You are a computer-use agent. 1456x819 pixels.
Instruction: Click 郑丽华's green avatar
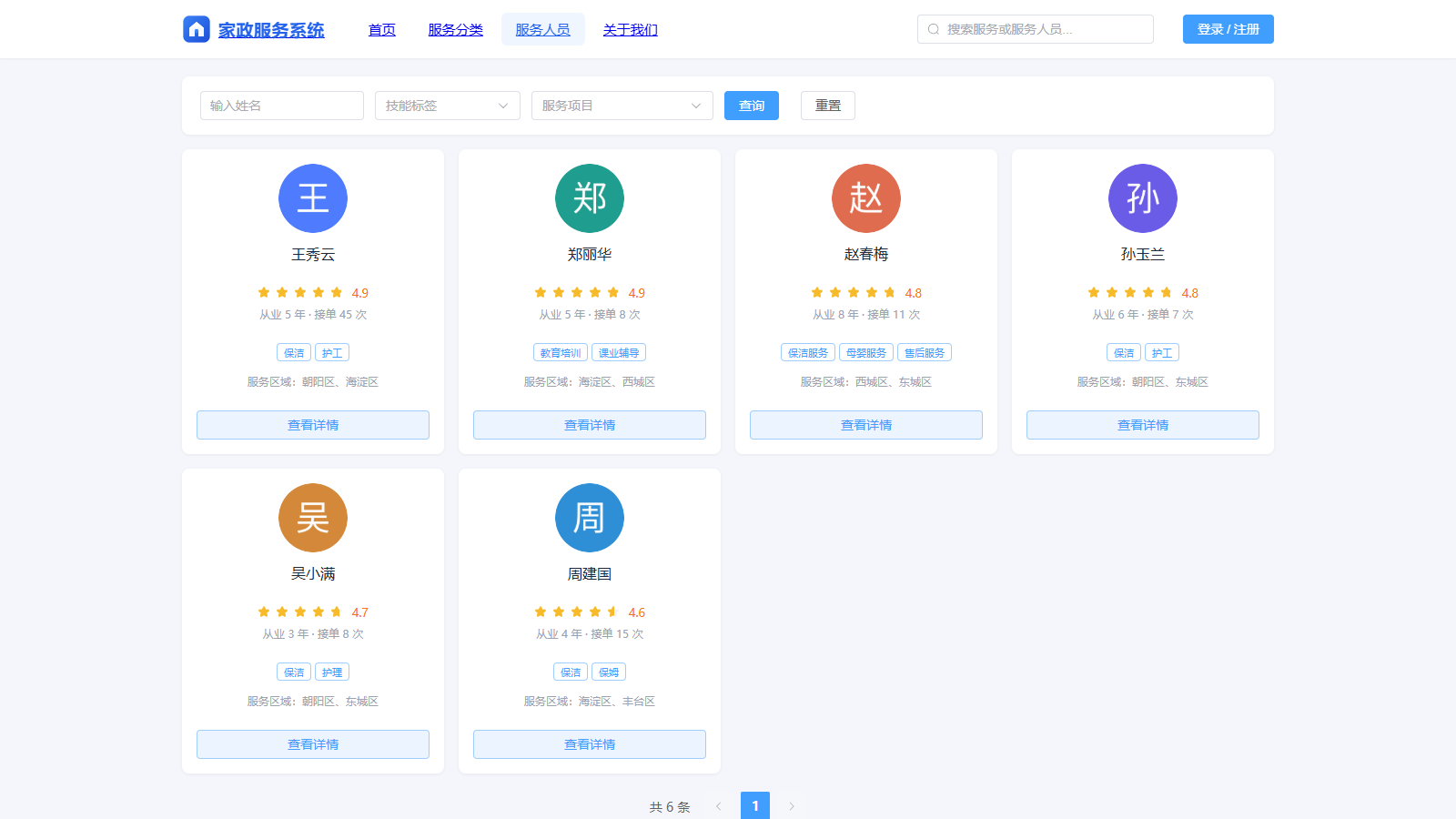point(590,198)
